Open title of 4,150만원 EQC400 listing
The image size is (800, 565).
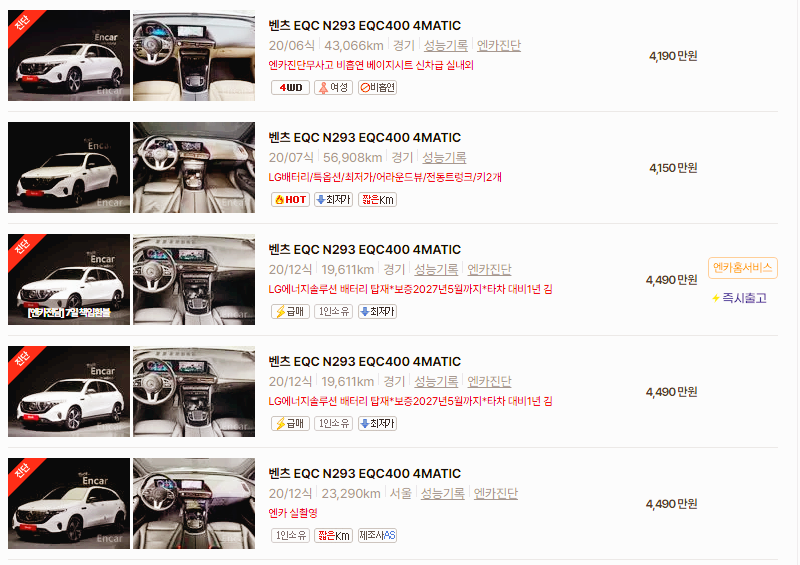pyautogui.click(x=364, y=138)
